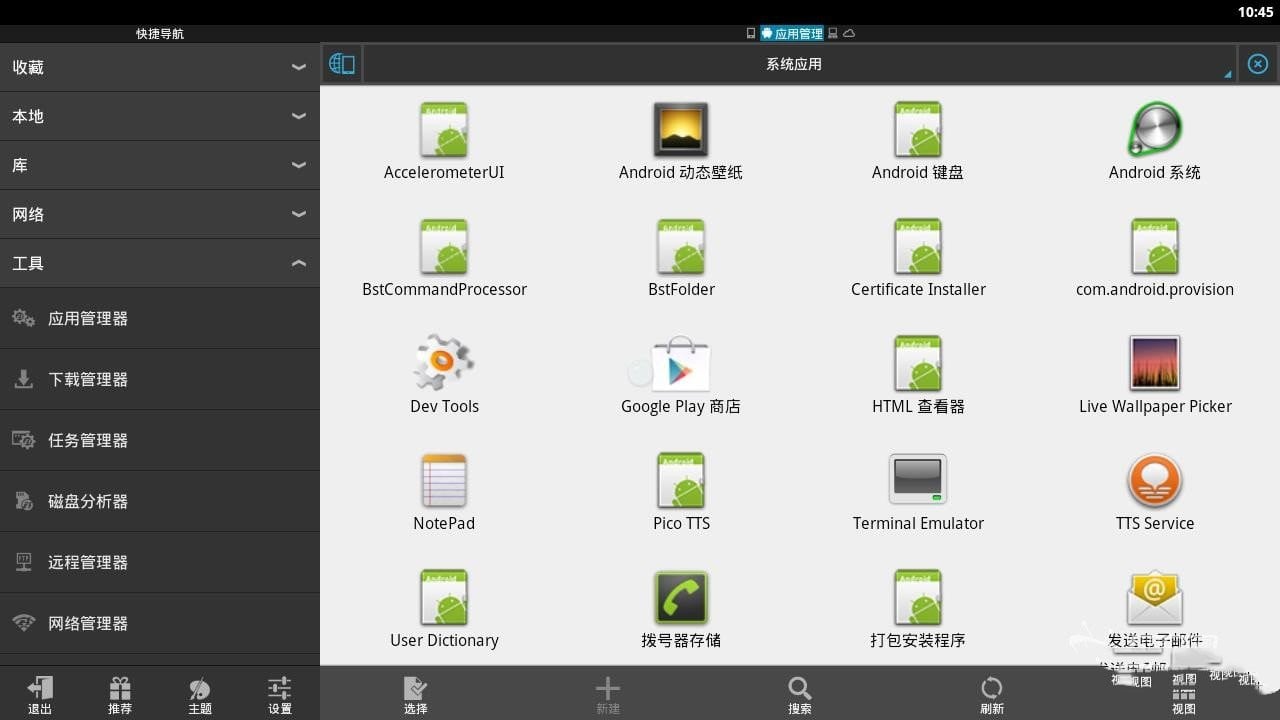Open 远程管理器 from sidebar

click(x=160, y=562)
